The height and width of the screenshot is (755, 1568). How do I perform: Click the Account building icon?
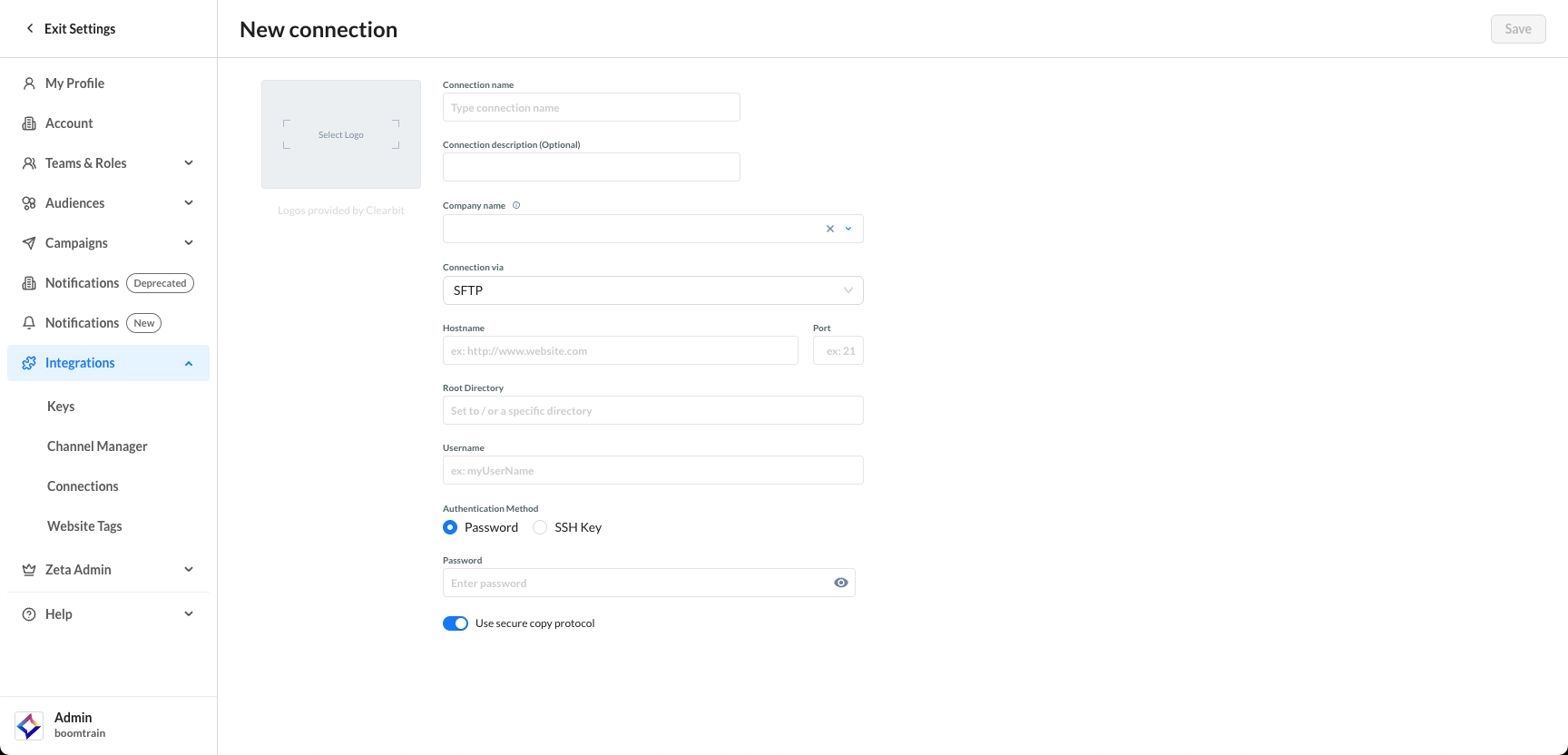(x=29, y=123)
